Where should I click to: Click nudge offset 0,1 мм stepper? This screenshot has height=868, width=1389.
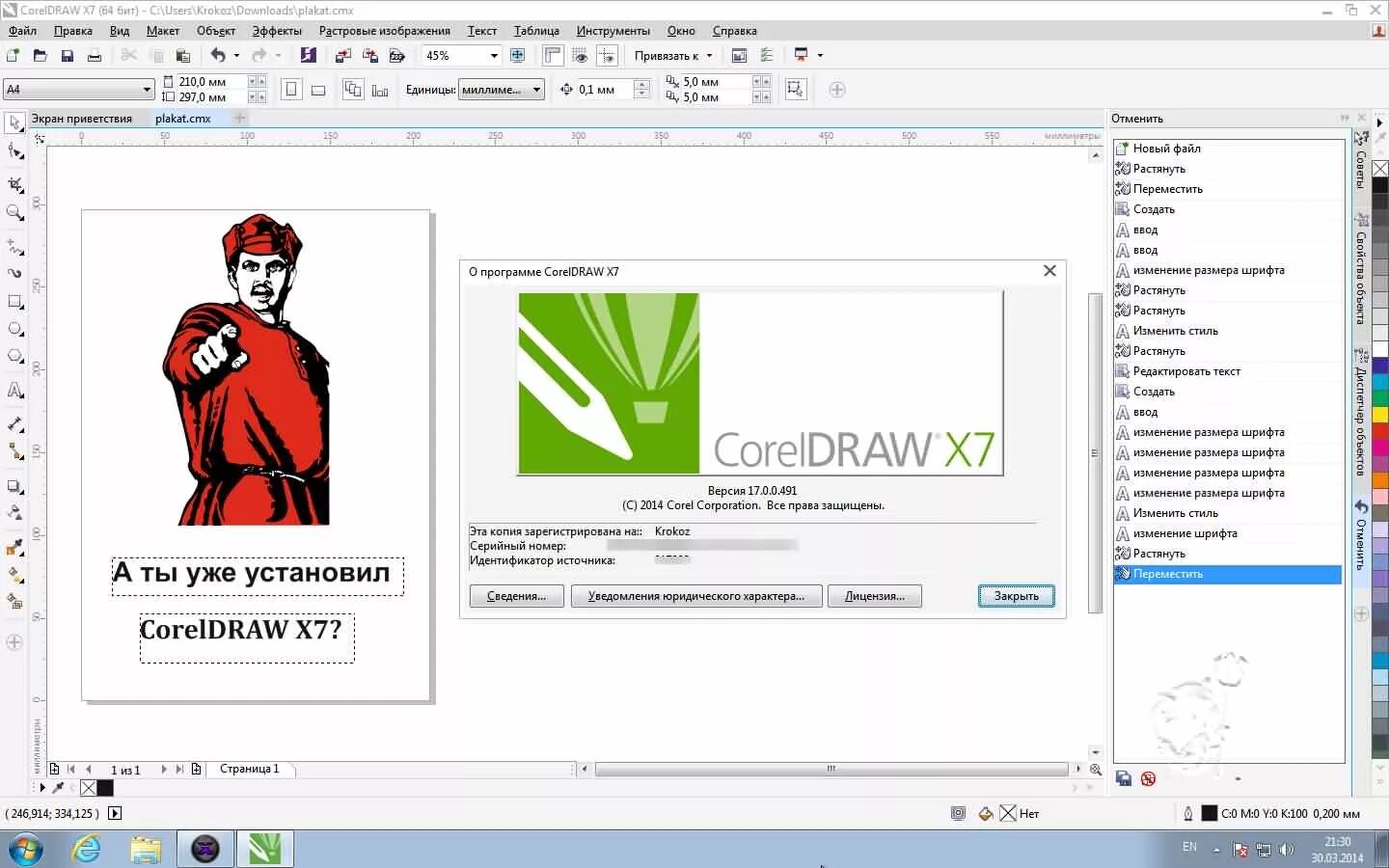coord(641,90)
